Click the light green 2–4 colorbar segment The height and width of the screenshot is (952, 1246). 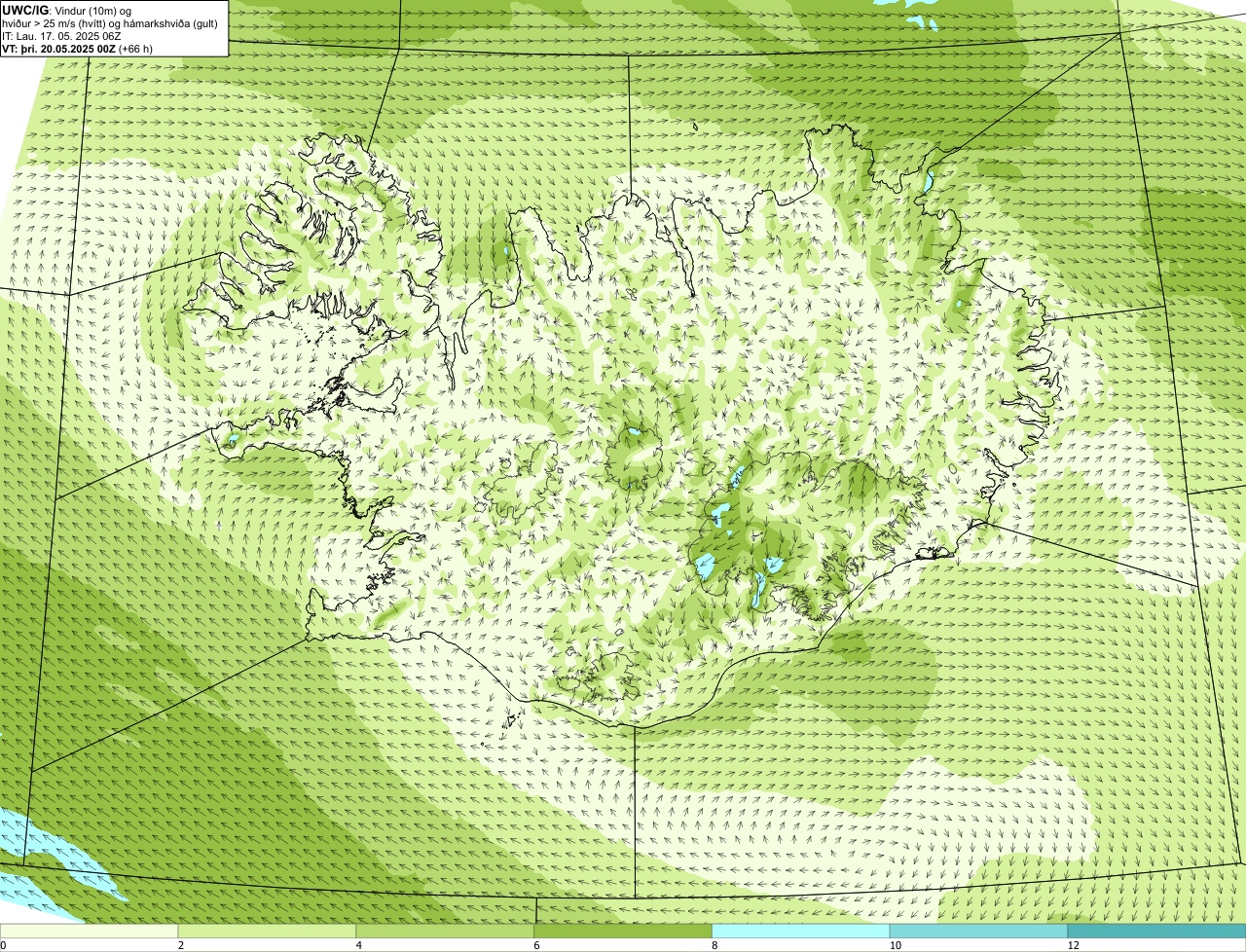coord(269,932)
